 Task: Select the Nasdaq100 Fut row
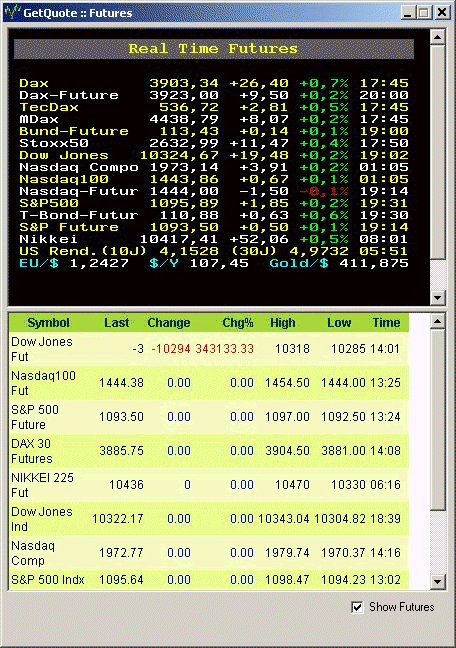coord(209,383)
